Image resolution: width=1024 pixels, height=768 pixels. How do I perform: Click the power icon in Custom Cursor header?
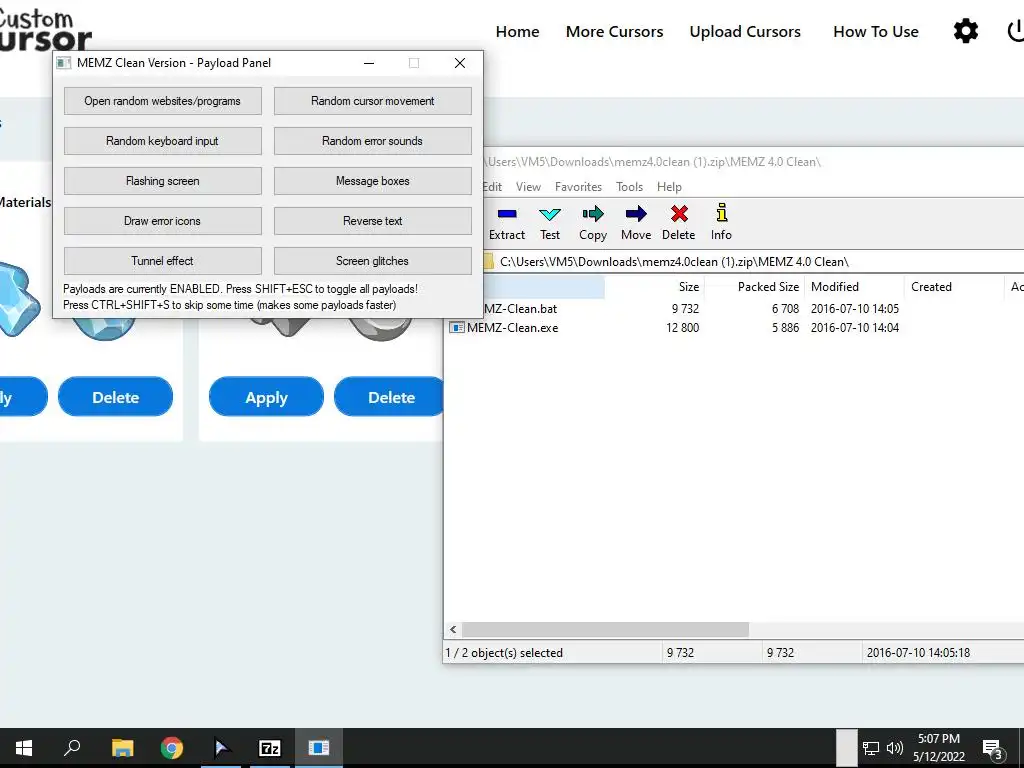point(1016,31)
